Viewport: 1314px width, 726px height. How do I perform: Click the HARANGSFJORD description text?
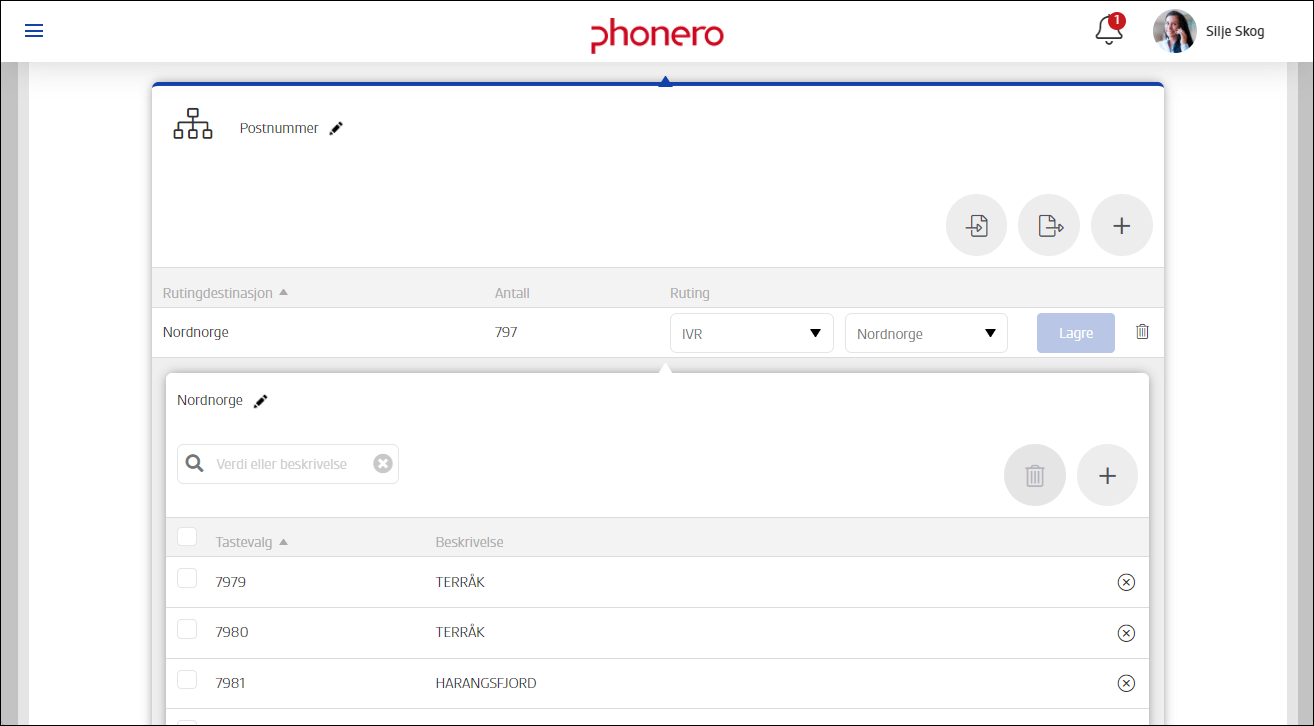[x=486, y=683]
